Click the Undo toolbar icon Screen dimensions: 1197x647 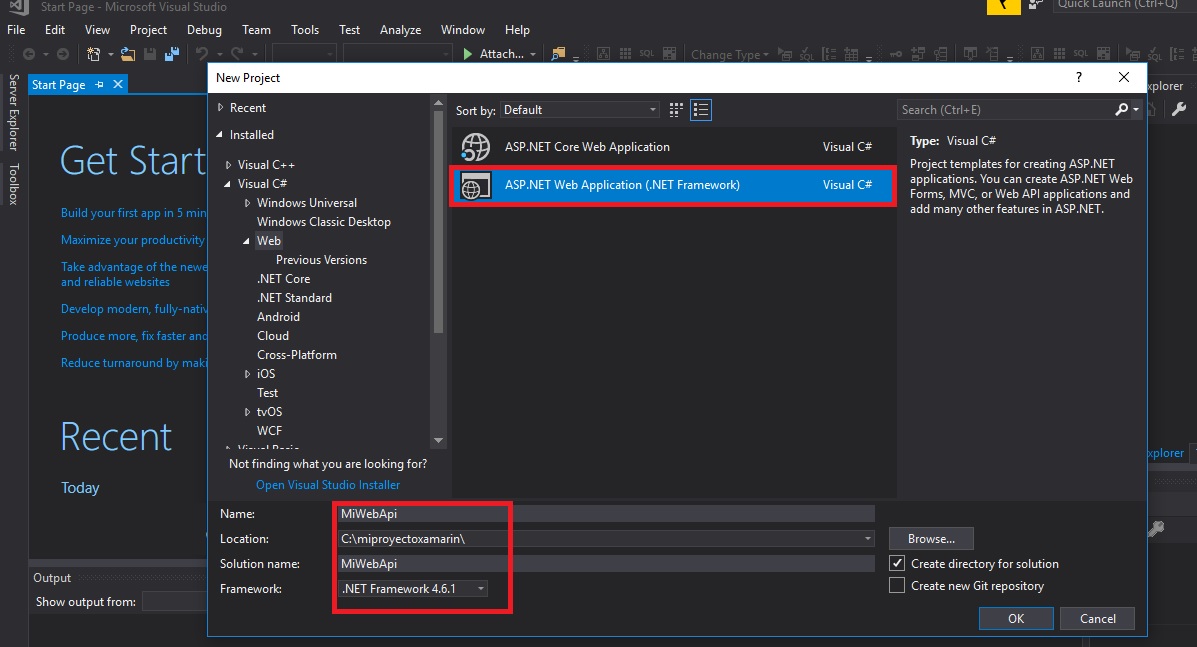click(x=203, y=54)
